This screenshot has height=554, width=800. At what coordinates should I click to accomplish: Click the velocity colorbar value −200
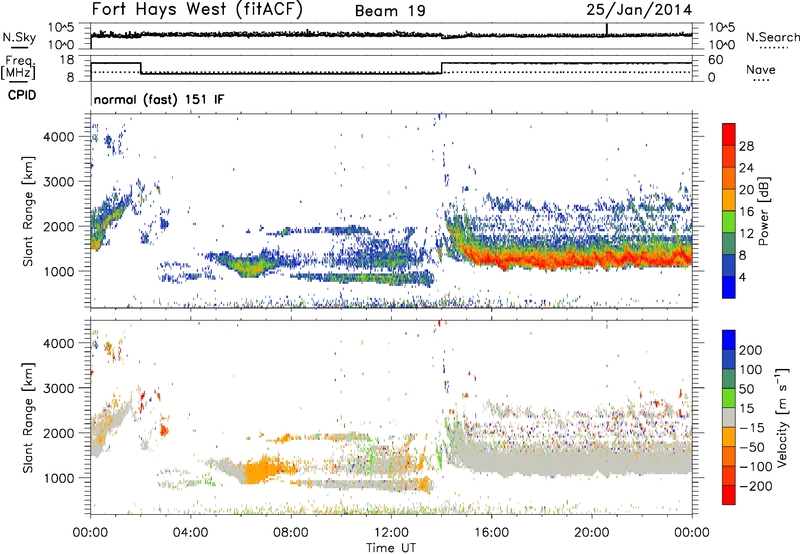(756, 487)
